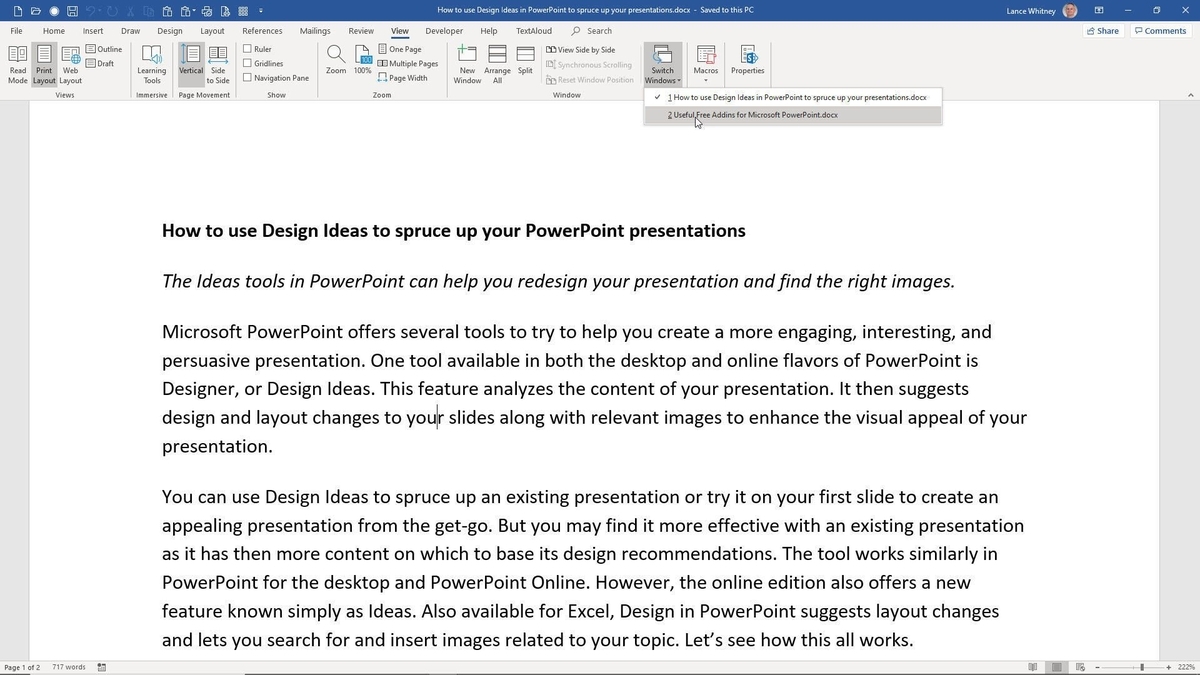1200x675 pixels.
Task: Click the zoom out minus button
Action: (x=1098, y=667)
